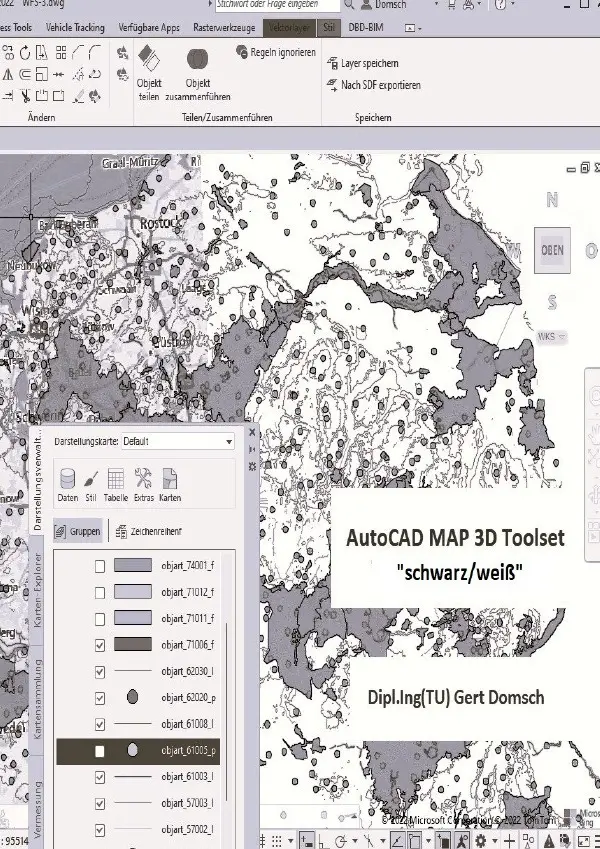
Task: Click the objart_71012_f fill color swatch
Action: 133,592
